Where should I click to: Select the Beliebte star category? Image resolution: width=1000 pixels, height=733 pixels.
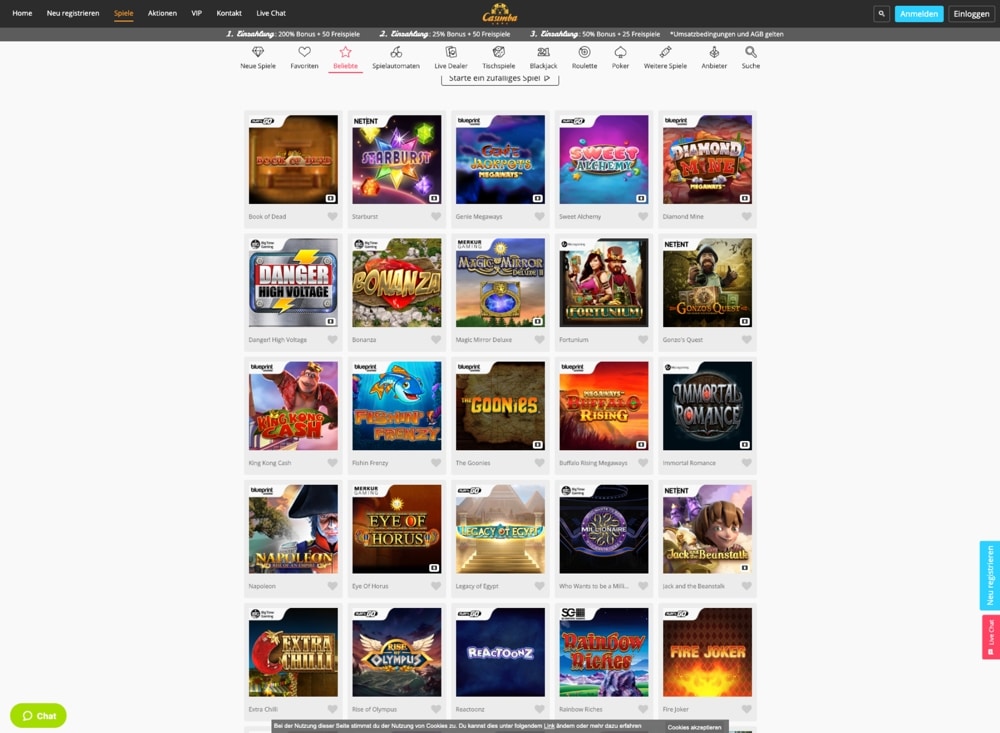tap(345, 57)
